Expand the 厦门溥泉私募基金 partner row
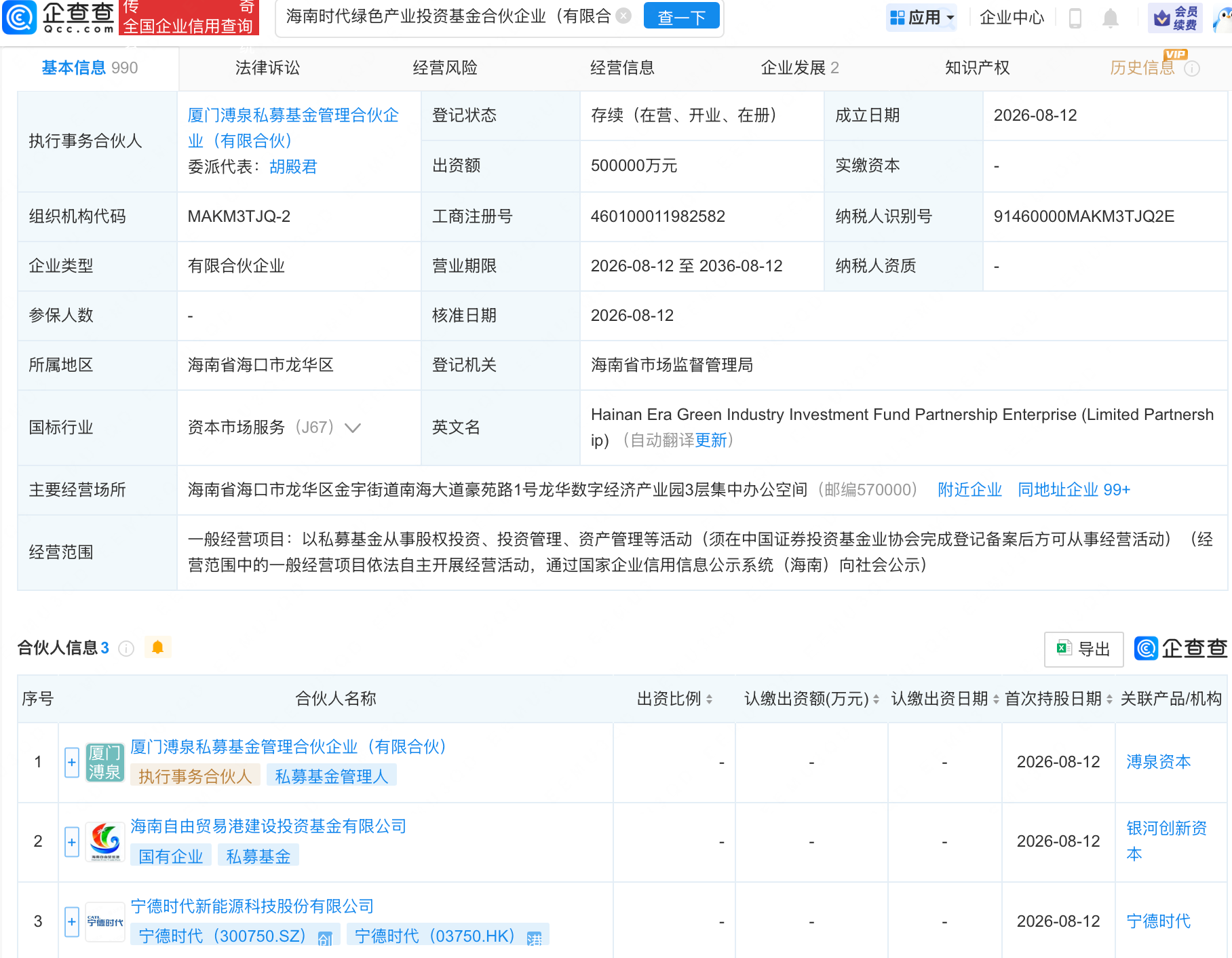The width and height of the screenshot is (1232, 958). (x=72, y=763)
